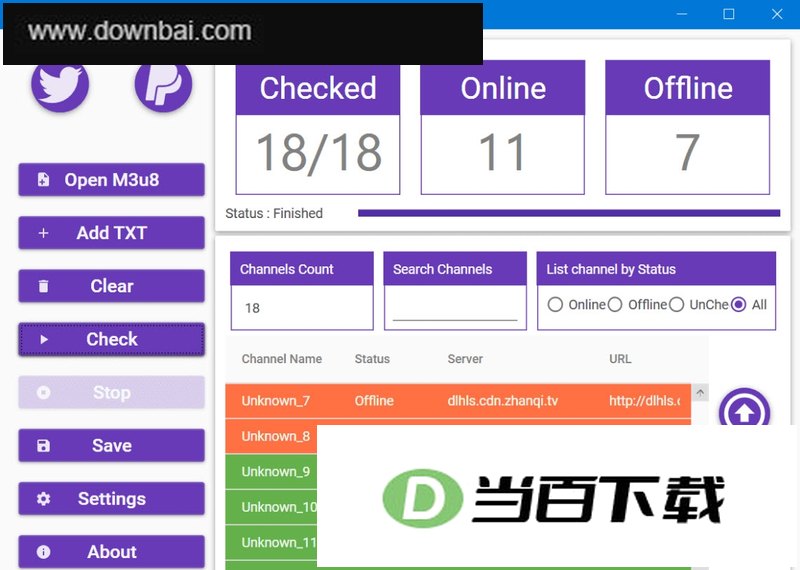Close the window

click(777, 14)
